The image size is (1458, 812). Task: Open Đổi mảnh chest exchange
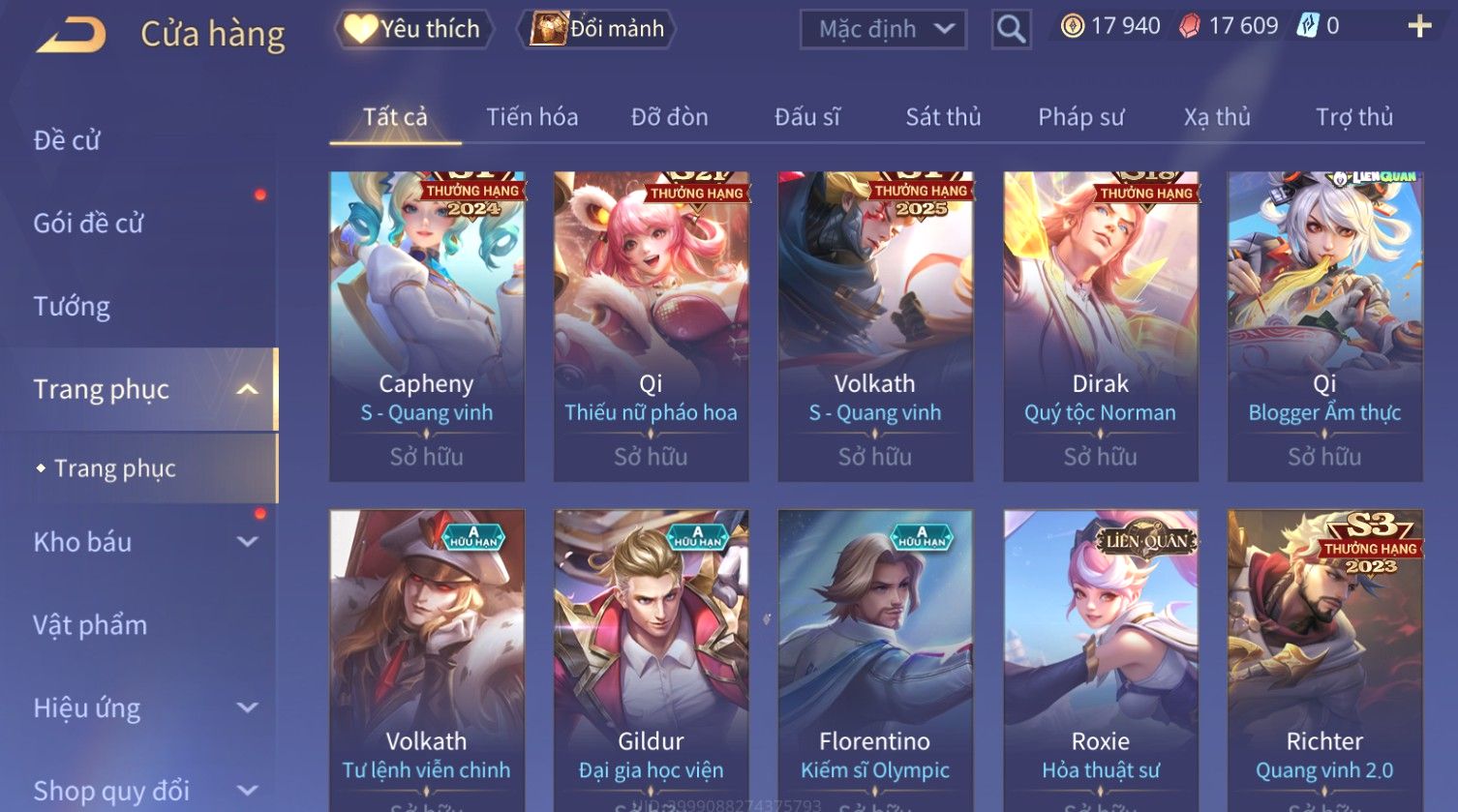coord(596,29)
